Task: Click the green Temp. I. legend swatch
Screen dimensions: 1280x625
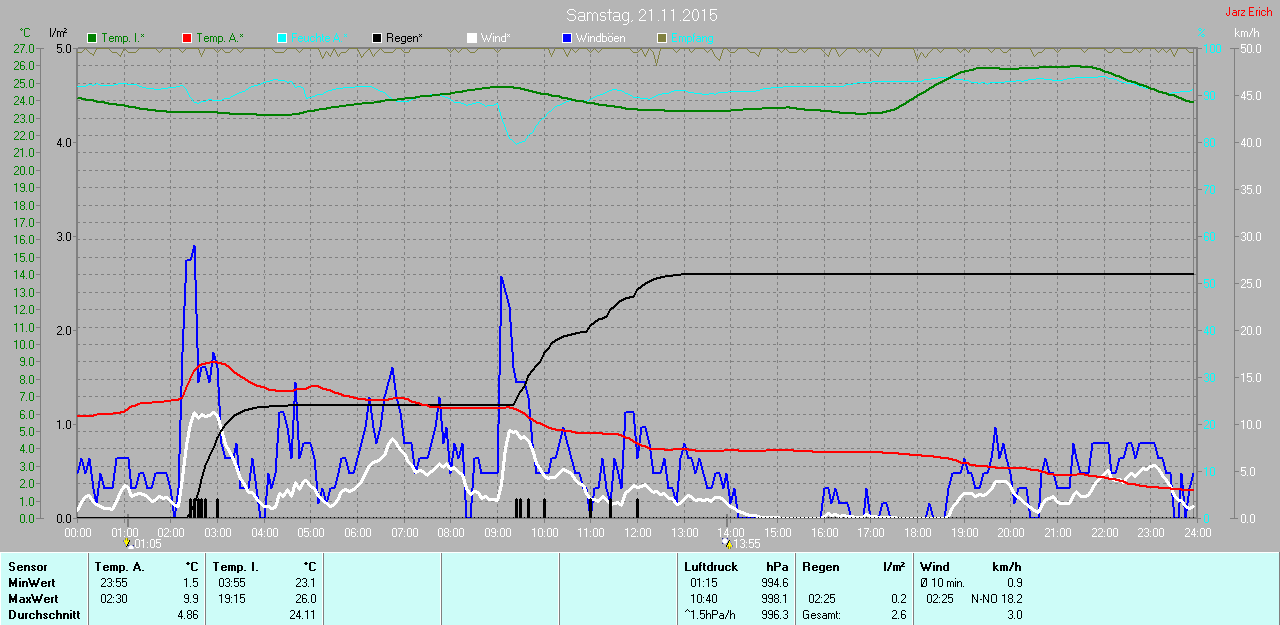Action: pos(93,38)
